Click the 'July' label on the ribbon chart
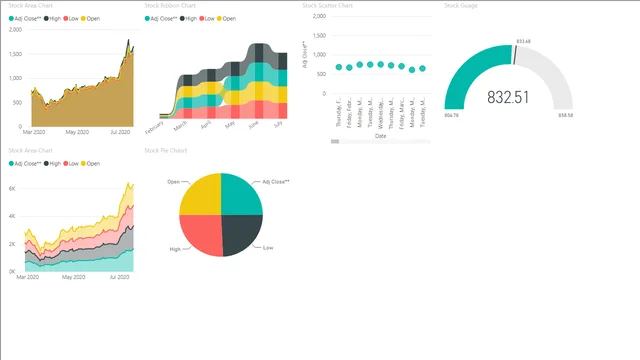The width and height of the screenshot is (640, 360). click(278, 124)
